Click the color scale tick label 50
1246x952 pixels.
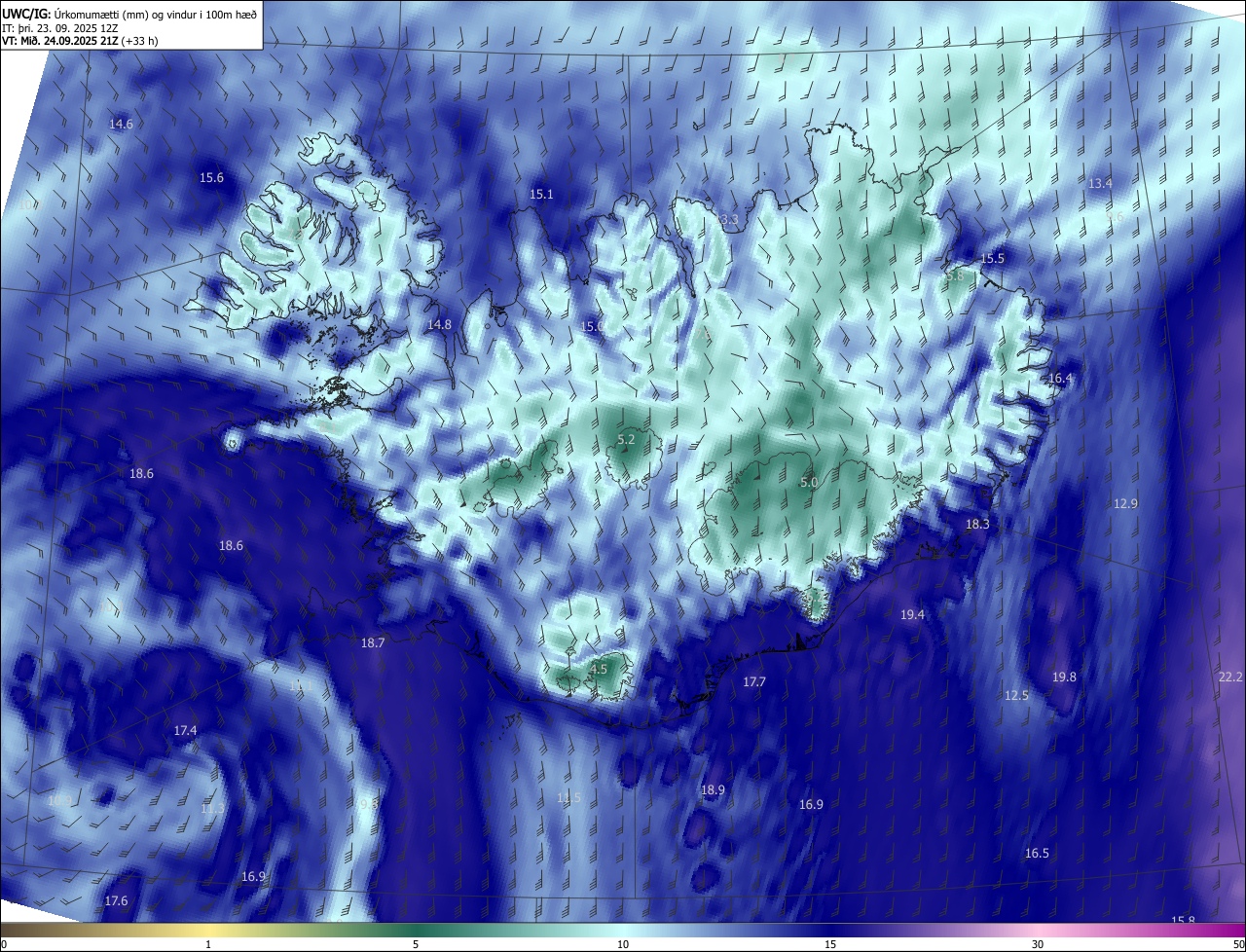[1238, 944]
